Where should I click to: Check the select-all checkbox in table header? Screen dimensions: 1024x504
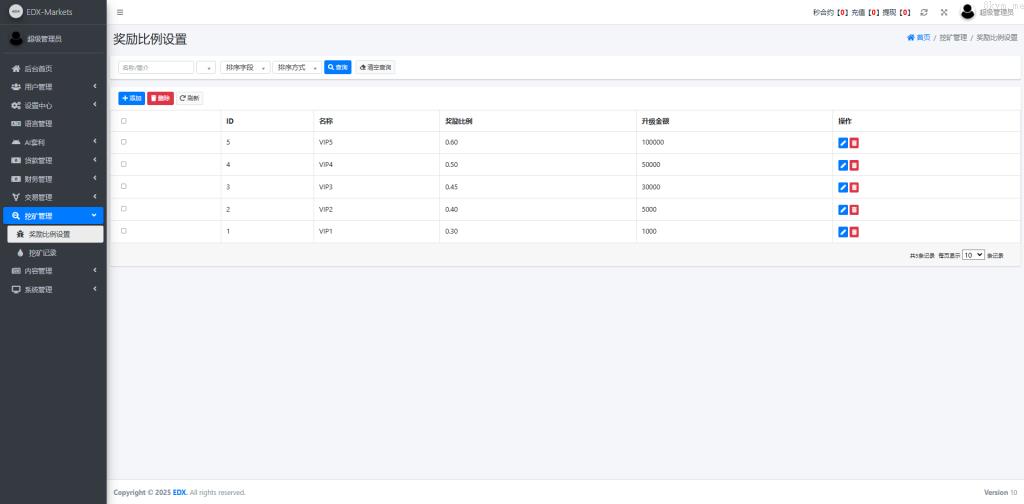click(124, 121)
